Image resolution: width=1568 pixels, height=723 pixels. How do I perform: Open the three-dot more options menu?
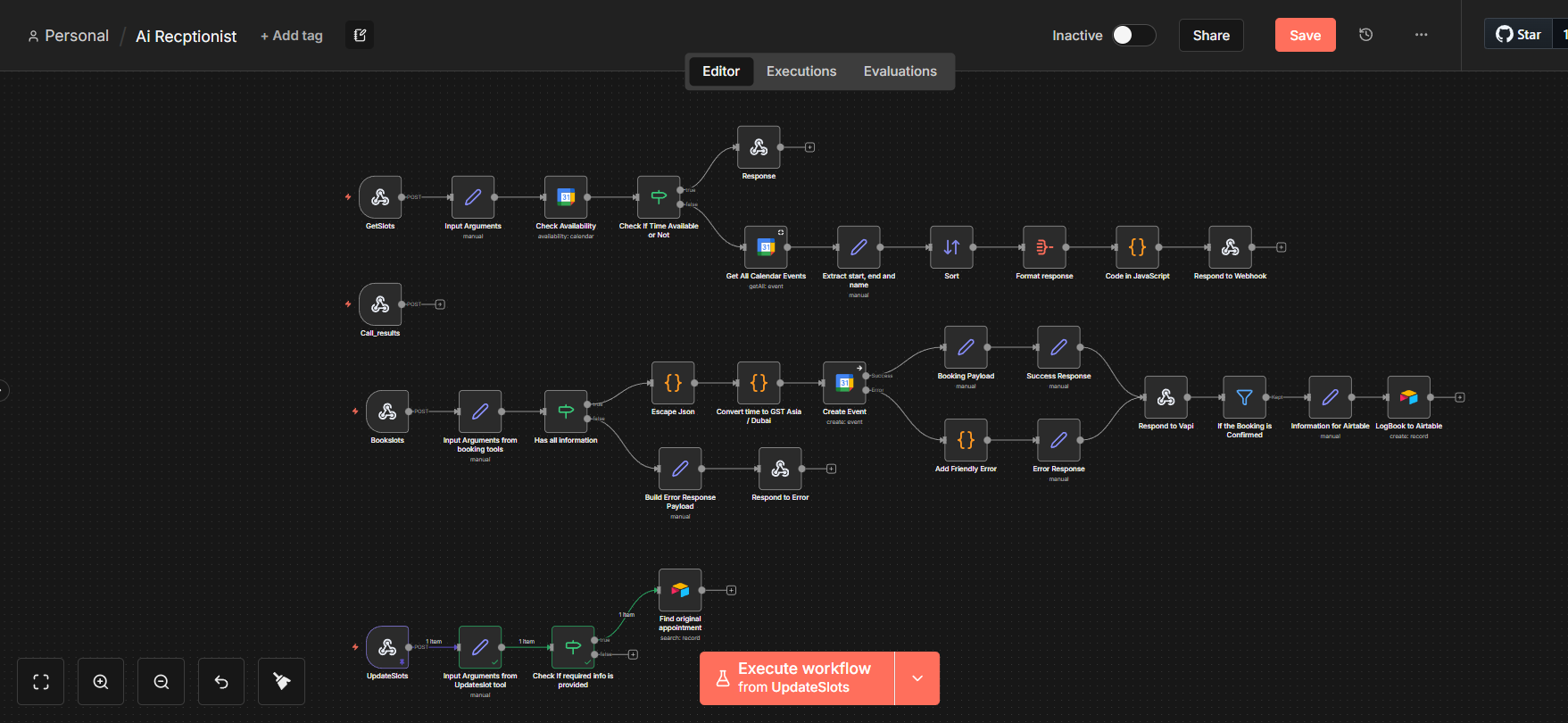coord(1421,35)
